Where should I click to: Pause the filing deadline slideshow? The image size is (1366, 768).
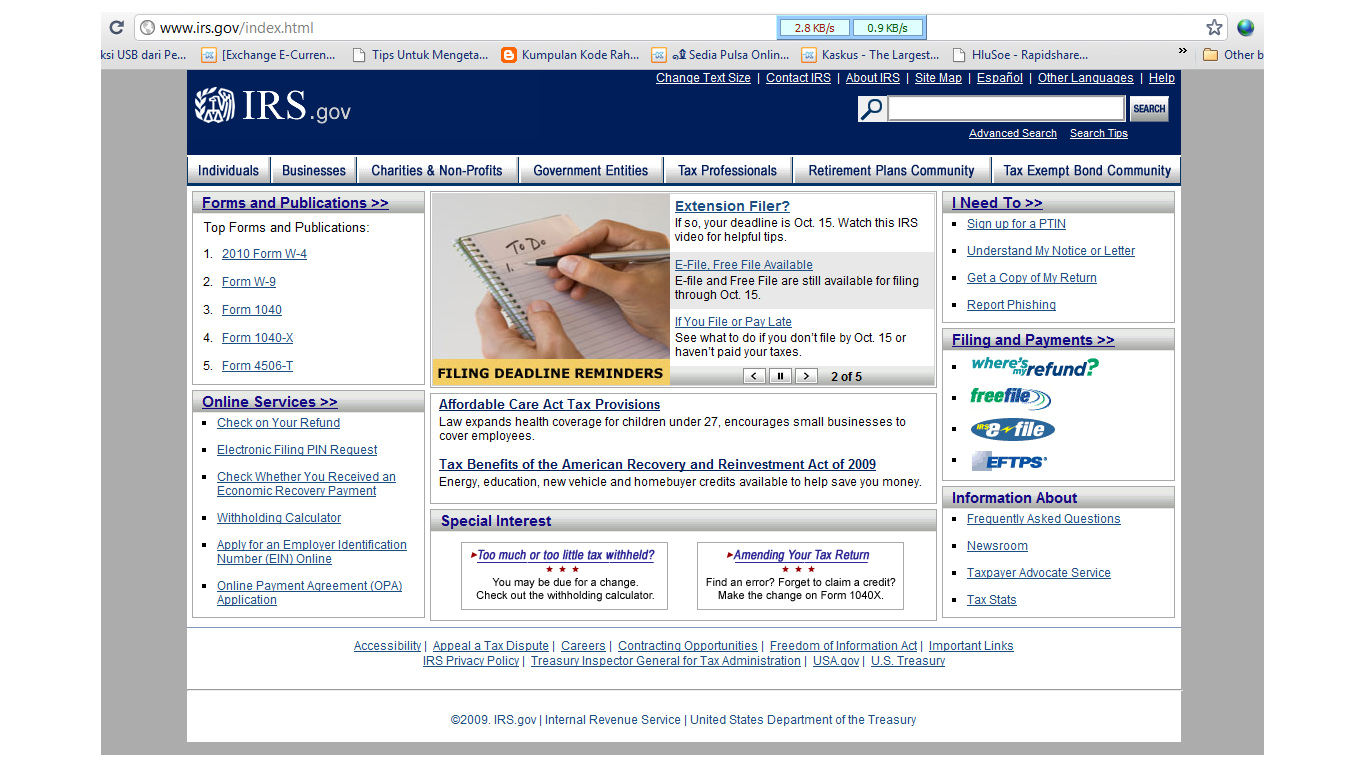781,376
